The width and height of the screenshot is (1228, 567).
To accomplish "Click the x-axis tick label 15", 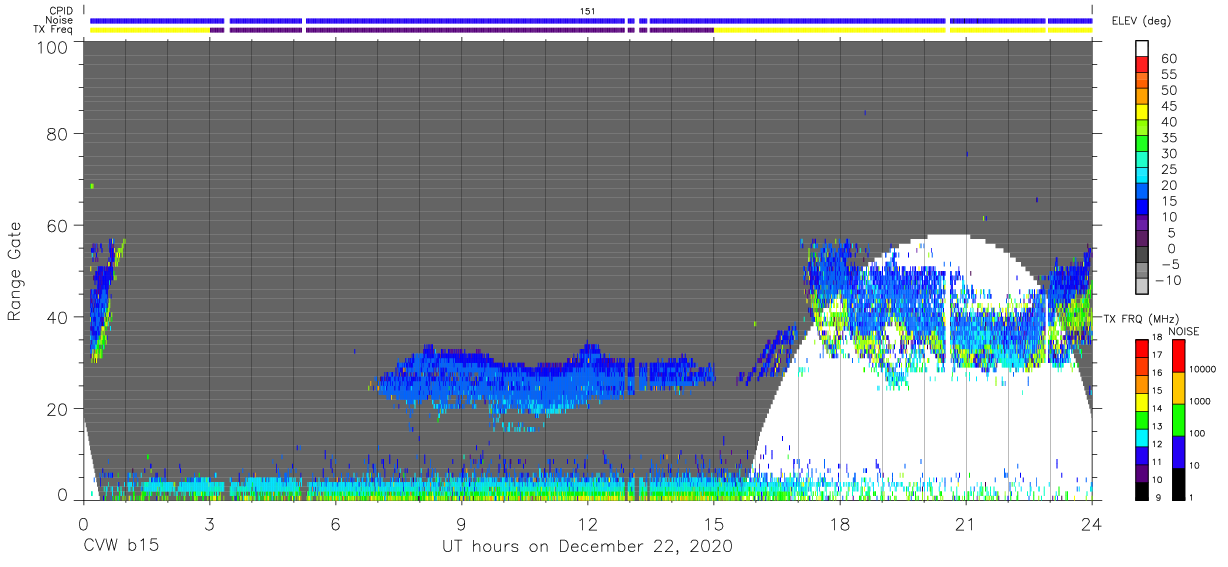I will click(713, 523).
